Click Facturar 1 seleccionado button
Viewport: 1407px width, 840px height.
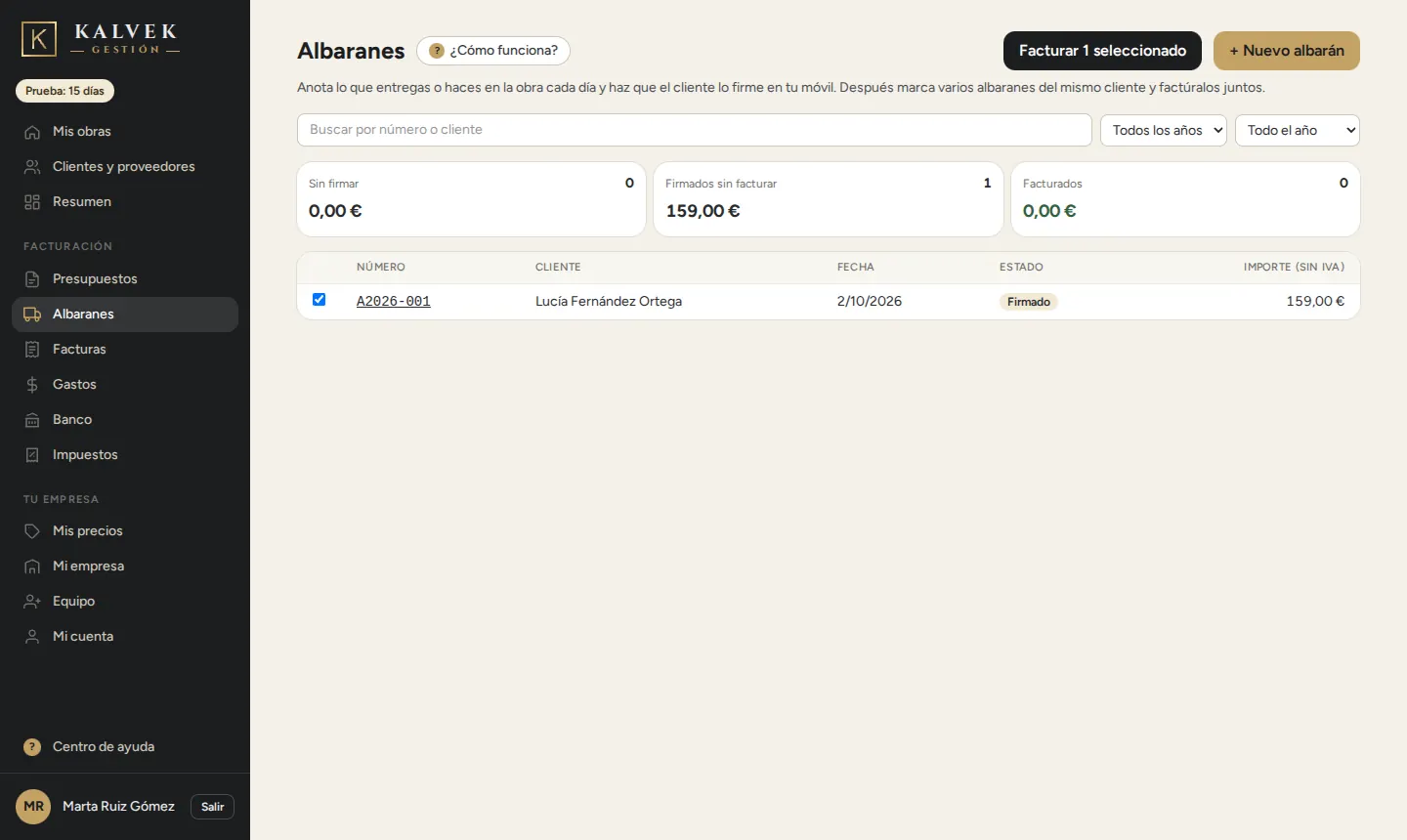pyautogui.click(x=1102, y=51)
